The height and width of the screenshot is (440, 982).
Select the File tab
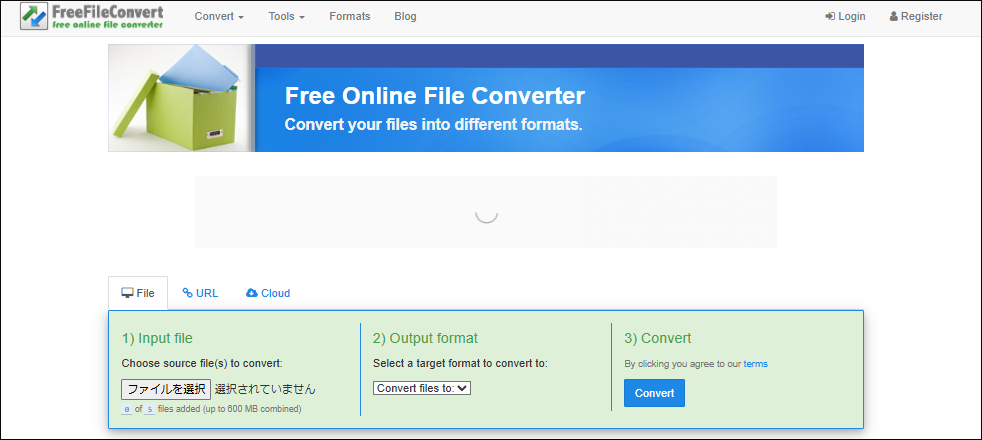click(x=138, y=293)
